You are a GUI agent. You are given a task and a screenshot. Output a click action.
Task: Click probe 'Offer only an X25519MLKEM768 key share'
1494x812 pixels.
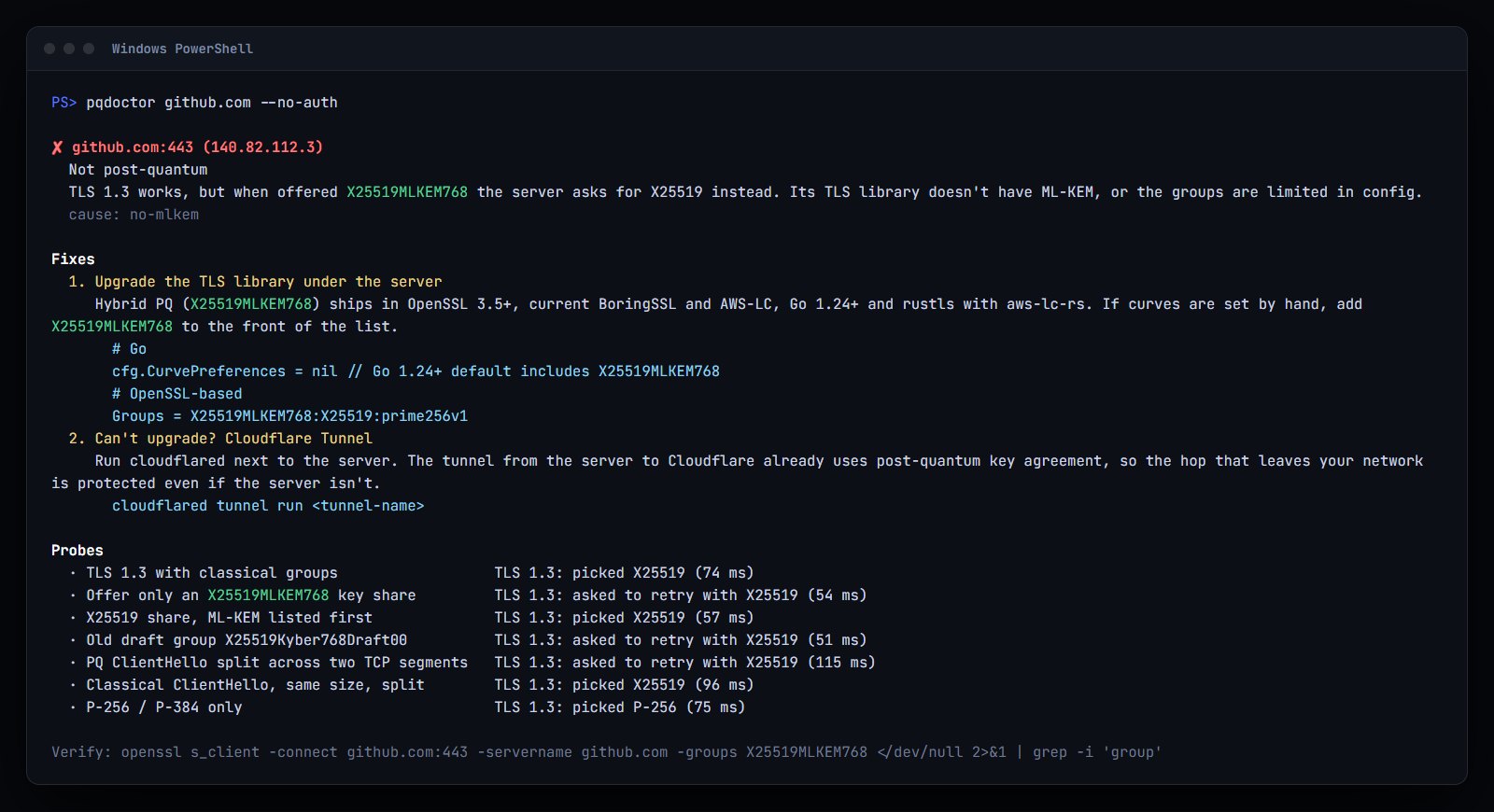tap(251, 595)
